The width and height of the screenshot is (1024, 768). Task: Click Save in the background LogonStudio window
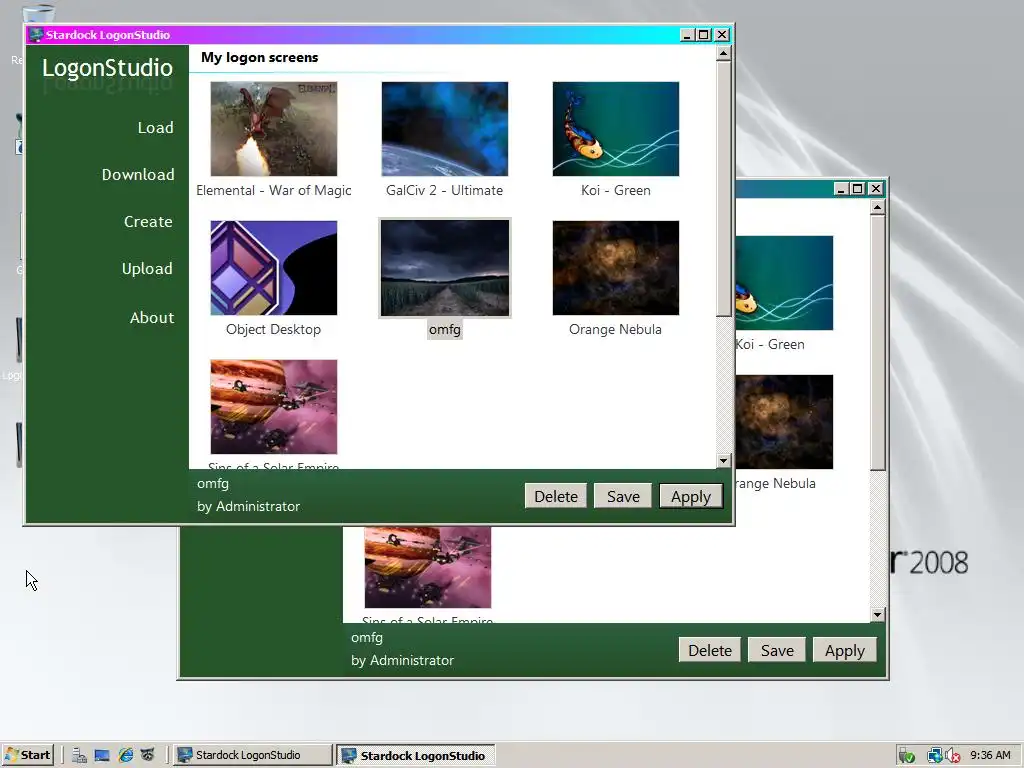point(777,650)
